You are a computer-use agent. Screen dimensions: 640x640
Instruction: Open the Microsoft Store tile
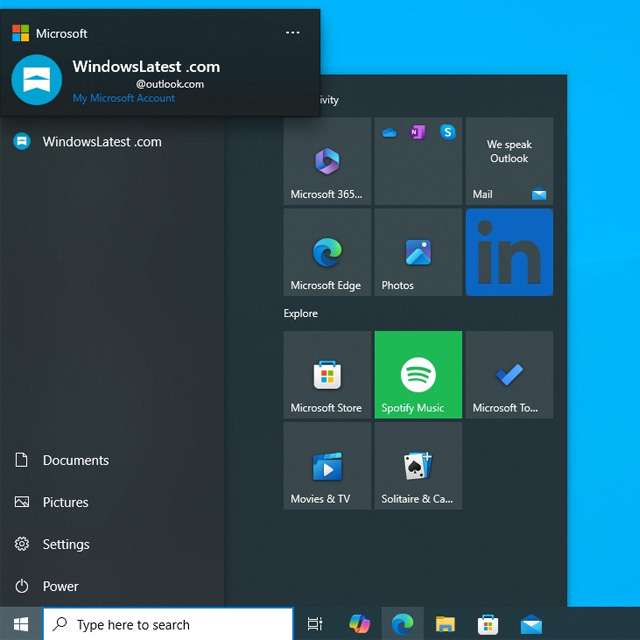(327, 375)
